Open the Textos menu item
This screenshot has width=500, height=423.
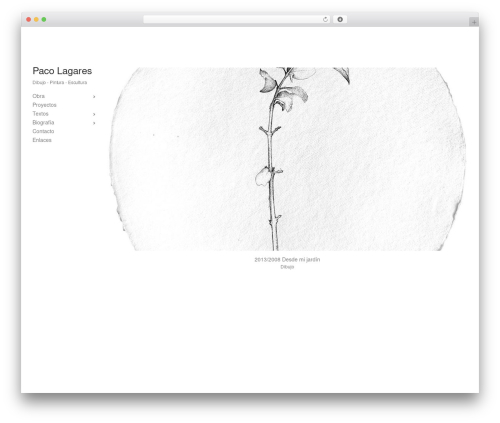(40, 114)
